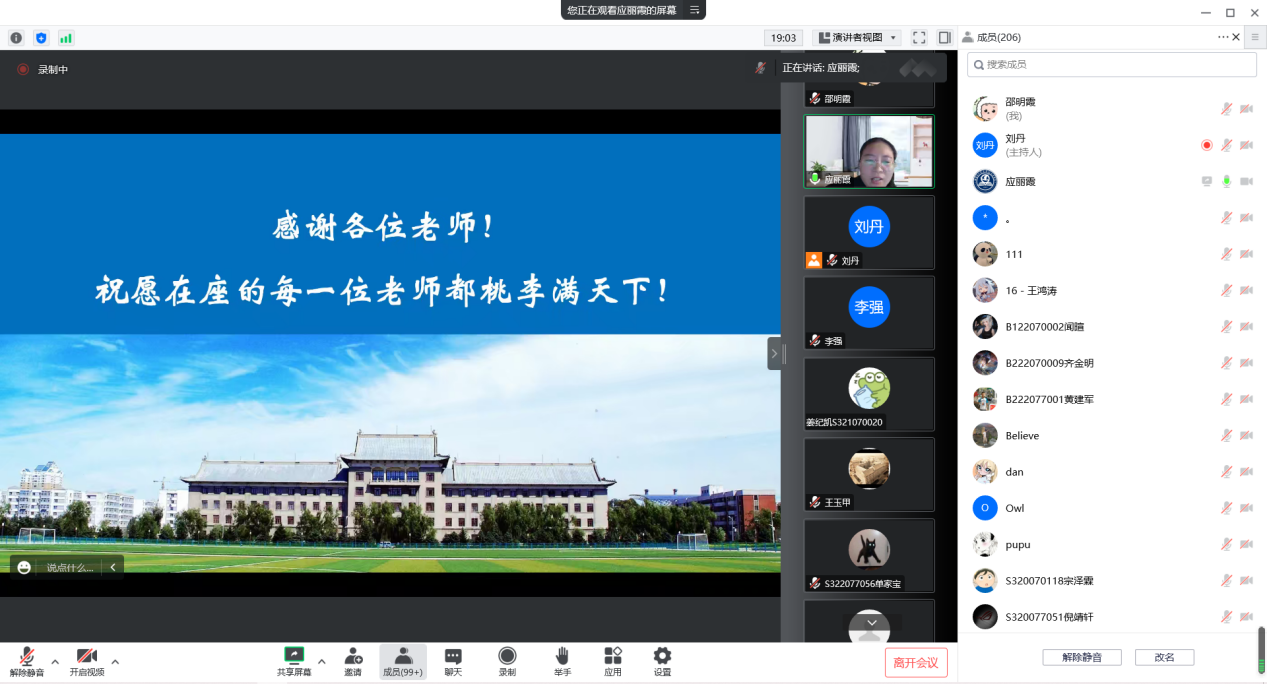Open the three-dot menu in members panel

[x=1222, y=37]
